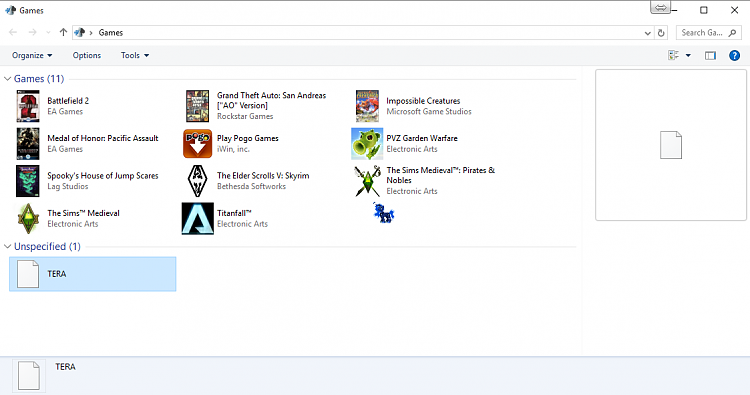Toggle the preview pane button

[x=710, y=55]
